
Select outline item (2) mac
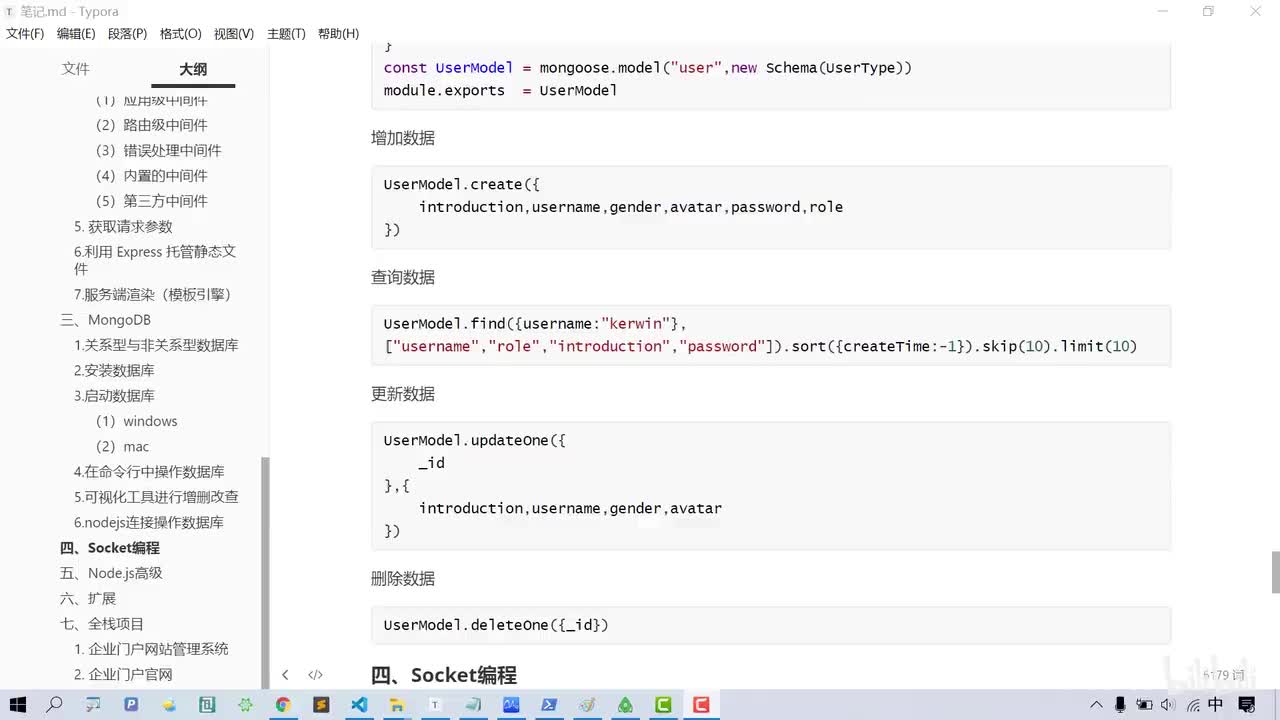(122, 446)
